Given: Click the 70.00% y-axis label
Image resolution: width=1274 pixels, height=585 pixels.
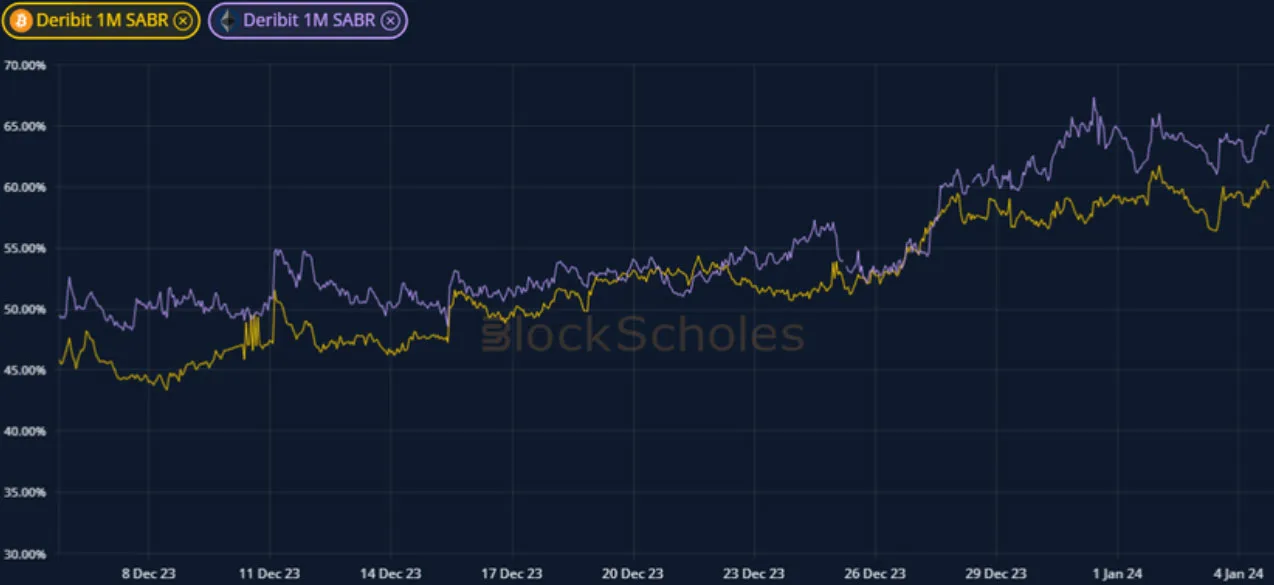Looking at the screenshot, I should point(25,66).
